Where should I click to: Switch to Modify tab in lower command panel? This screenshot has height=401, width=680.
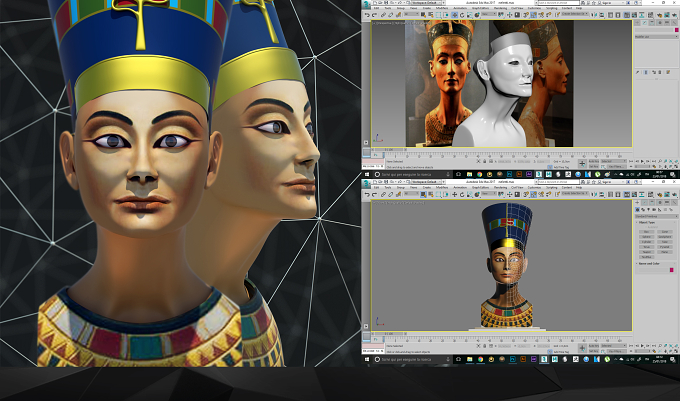645,202
